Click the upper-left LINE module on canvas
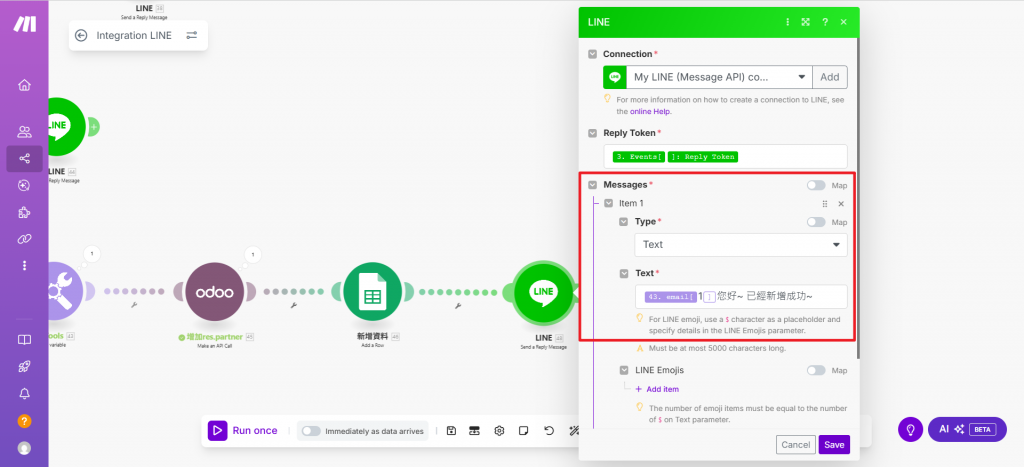1024x467 pixels. [x=67, y=127]
